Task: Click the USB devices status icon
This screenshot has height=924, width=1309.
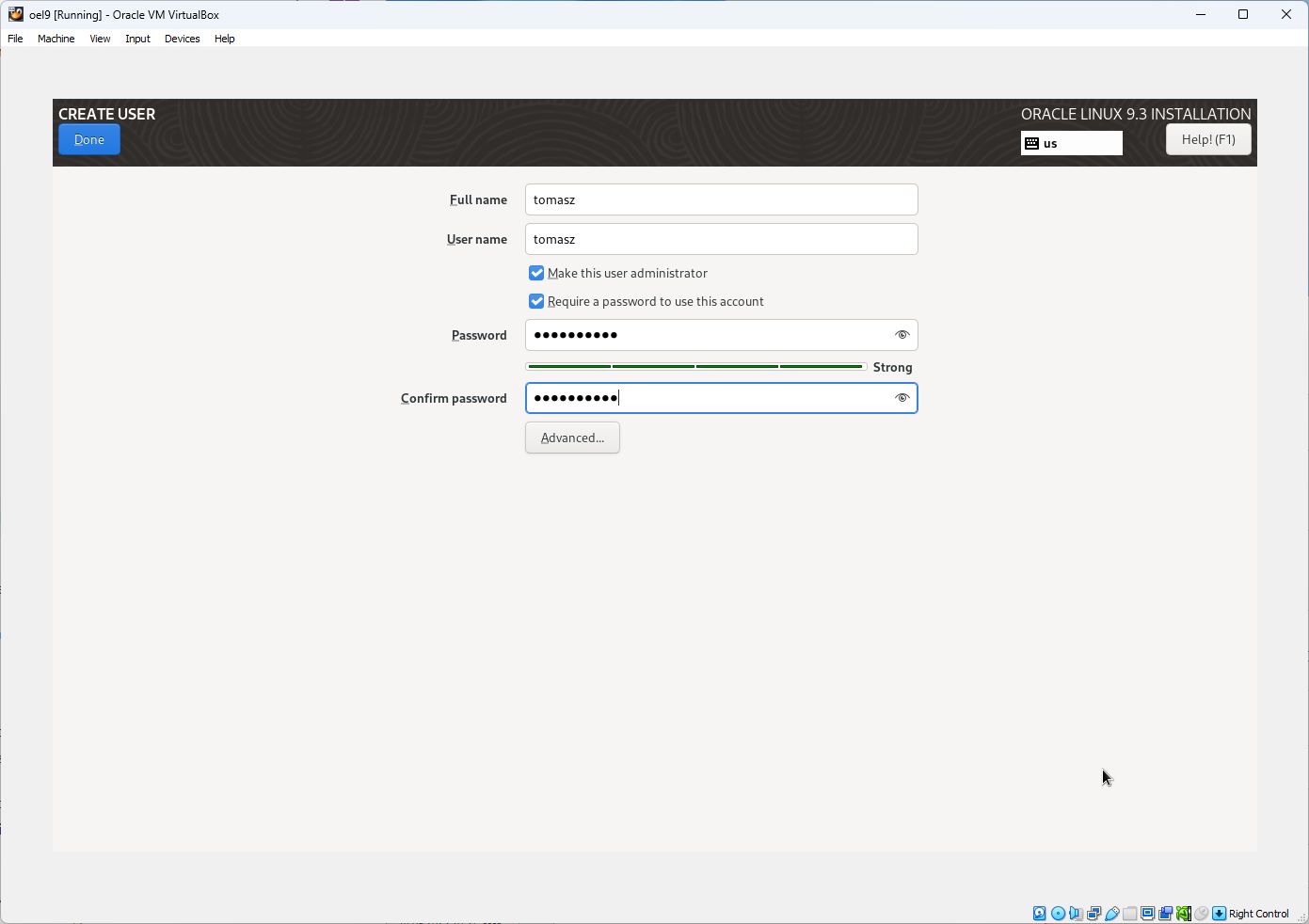Action: pos(1111,913)
